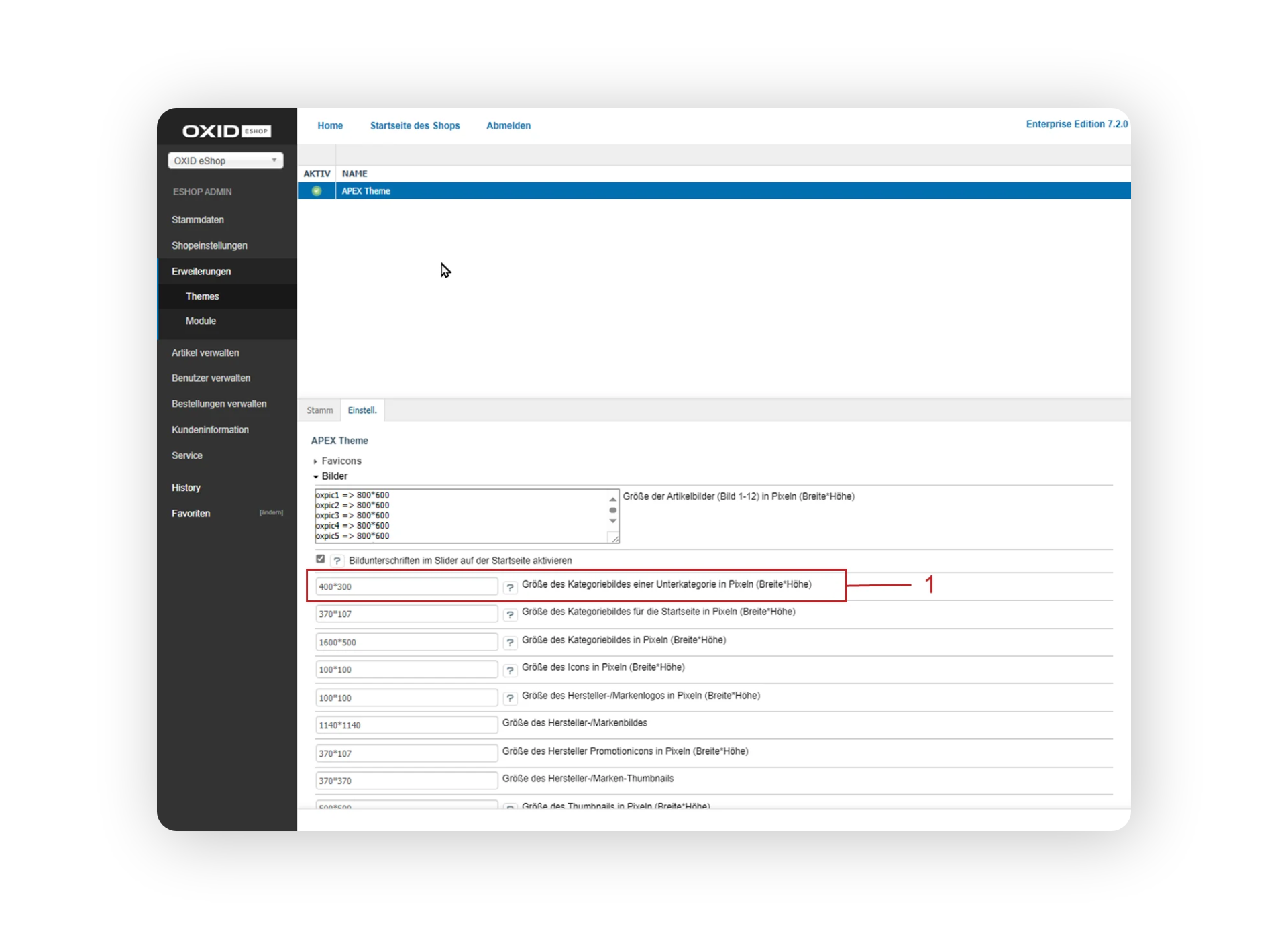Expand the Favicons settings group
Image resolution: width=1288 pixels, height=939 pixels.
click(340, 461)
